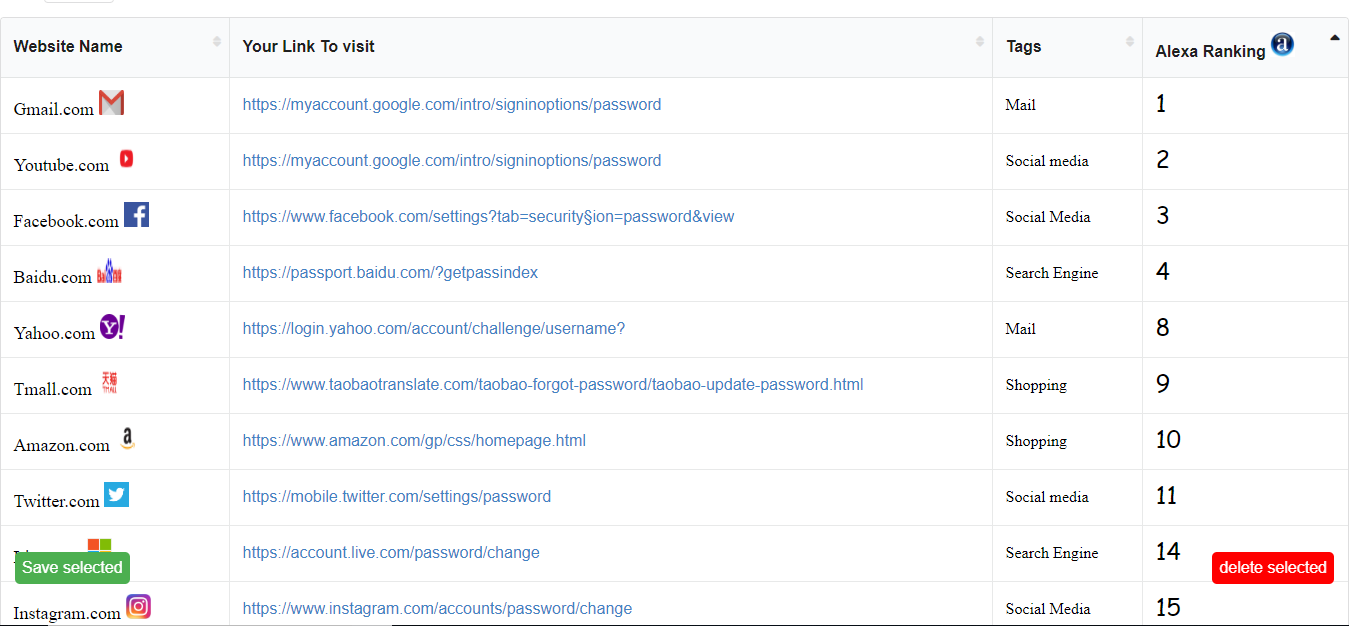Viewport: 1349px width, 626px height.
Task: Select the Twitter.com website name
Action: (57, 501)
